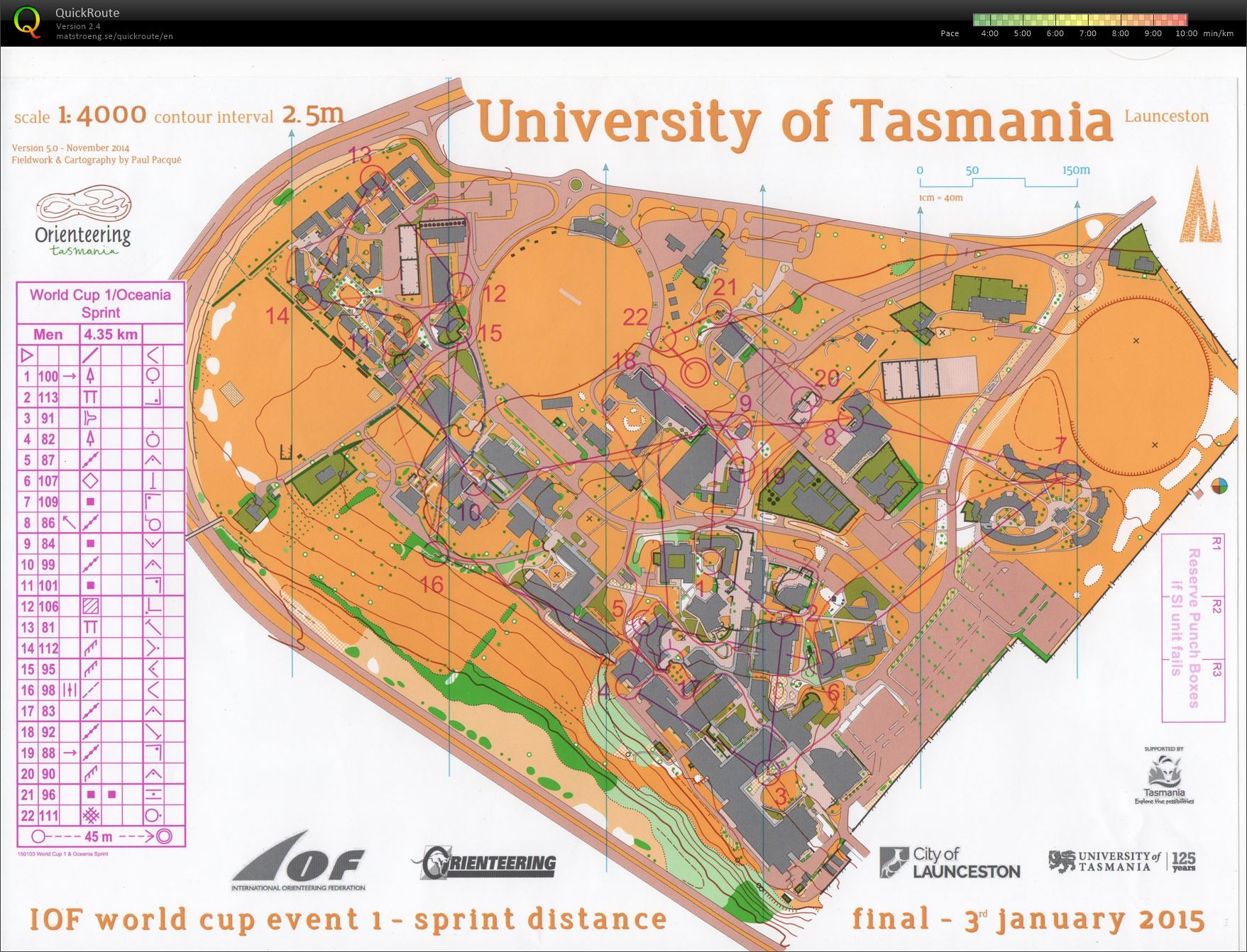Click control code 113 in the table
1247x952 pixels.
pyautogui.click(x=48, y=397)
